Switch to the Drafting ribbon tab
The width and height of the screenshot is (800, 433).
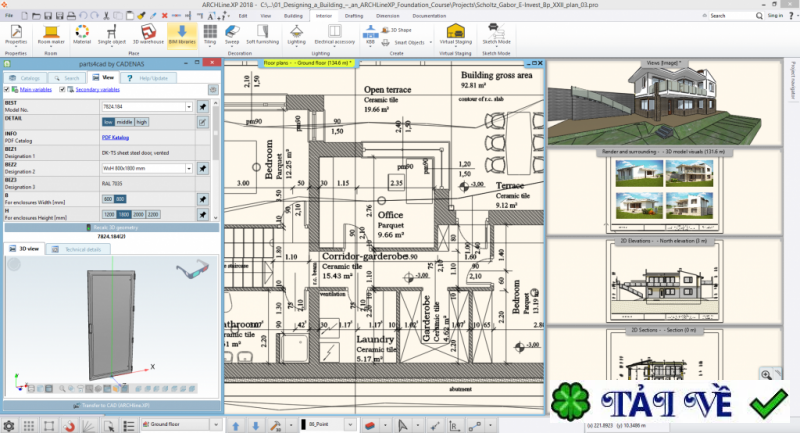(x=355, y=16)
